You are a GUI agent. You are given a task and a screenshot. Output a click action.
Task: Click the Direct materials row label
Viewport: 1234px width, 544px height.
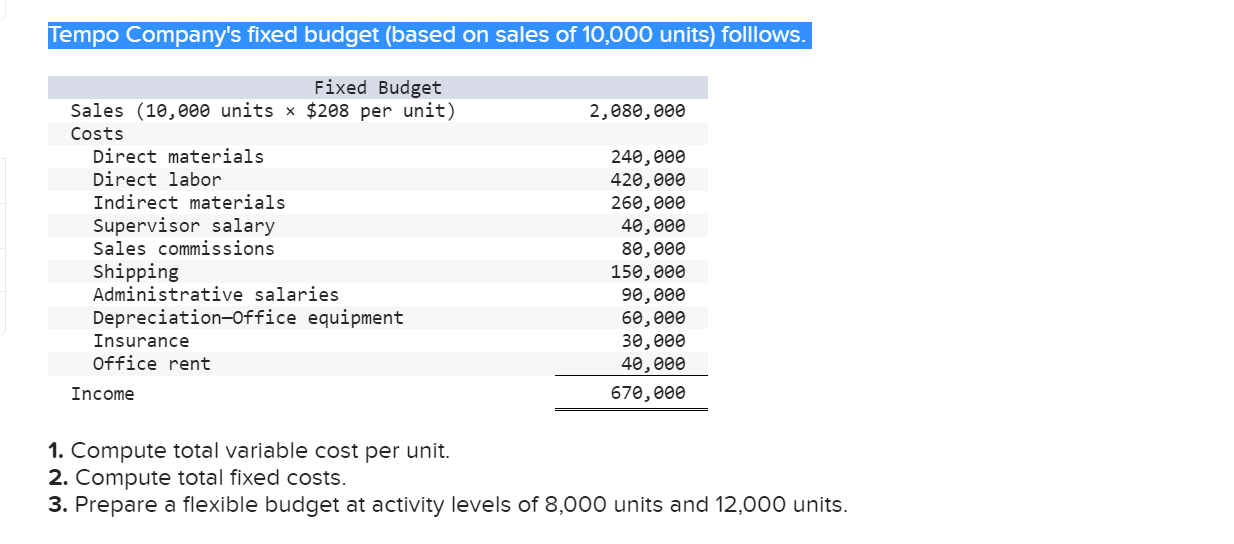[178, 156]
